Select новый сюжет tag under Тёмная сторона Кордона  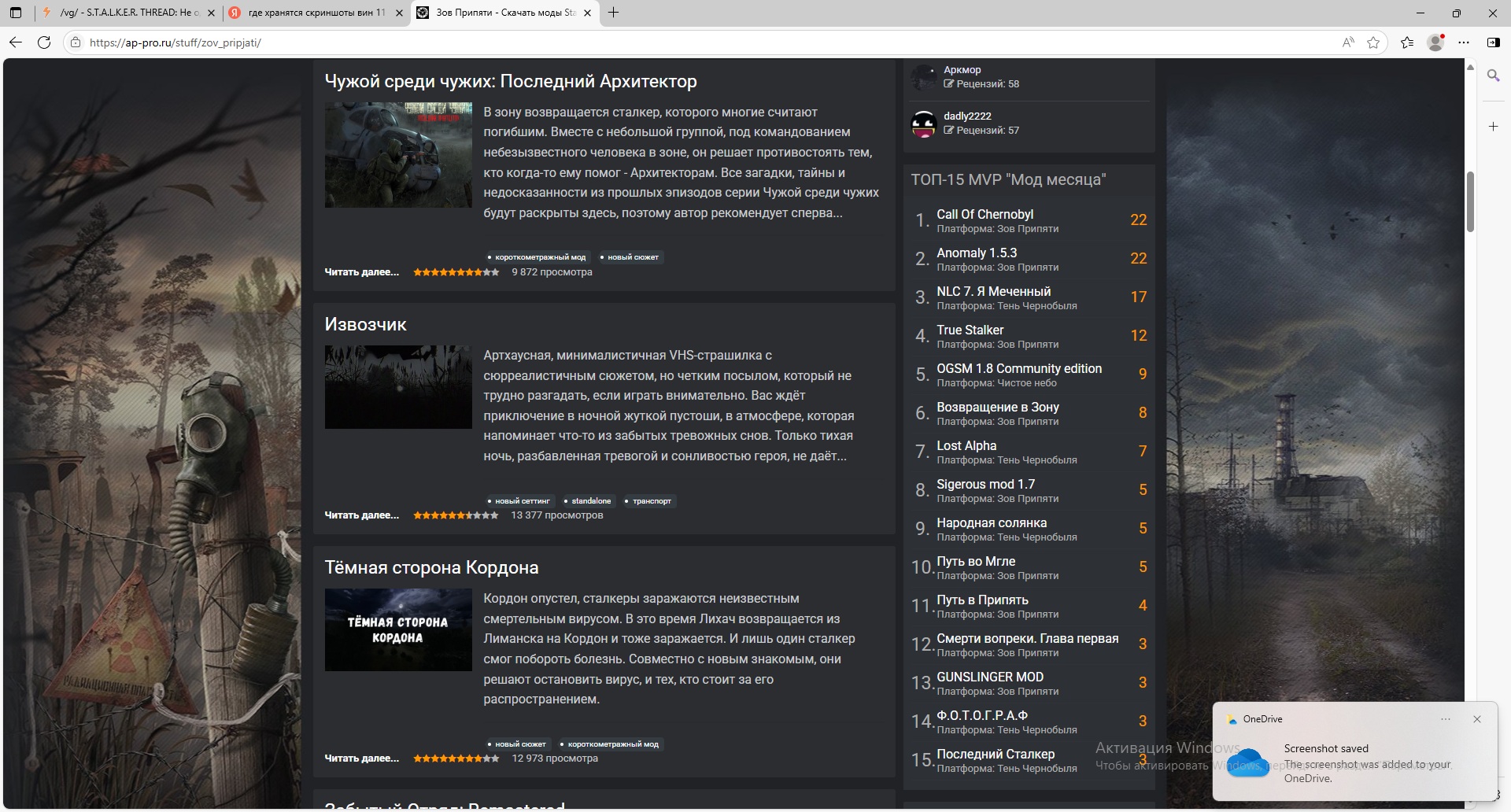tap(518, 744)
